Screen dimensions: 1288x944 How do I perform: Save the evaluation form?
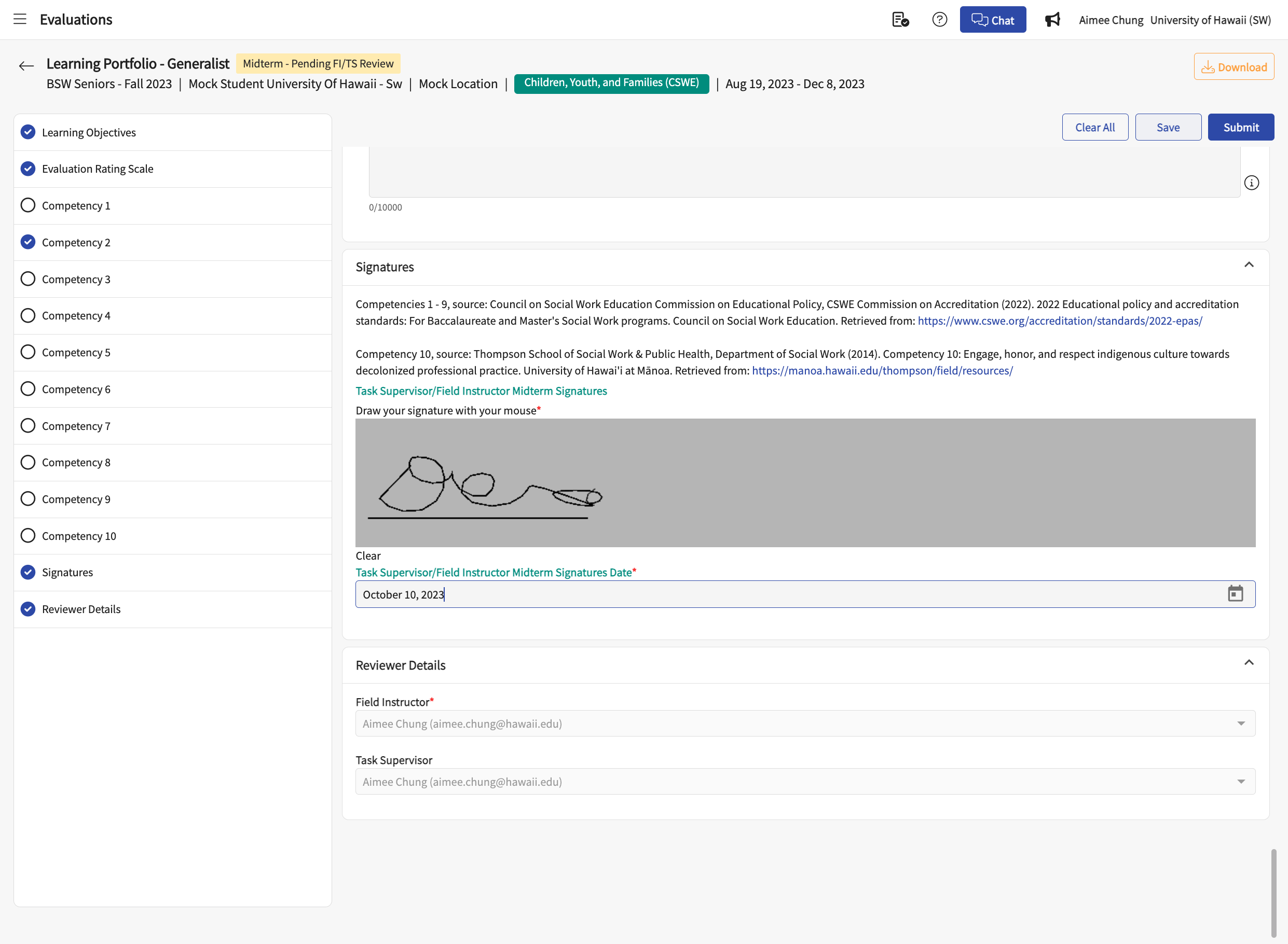(x=1168, y=128)
